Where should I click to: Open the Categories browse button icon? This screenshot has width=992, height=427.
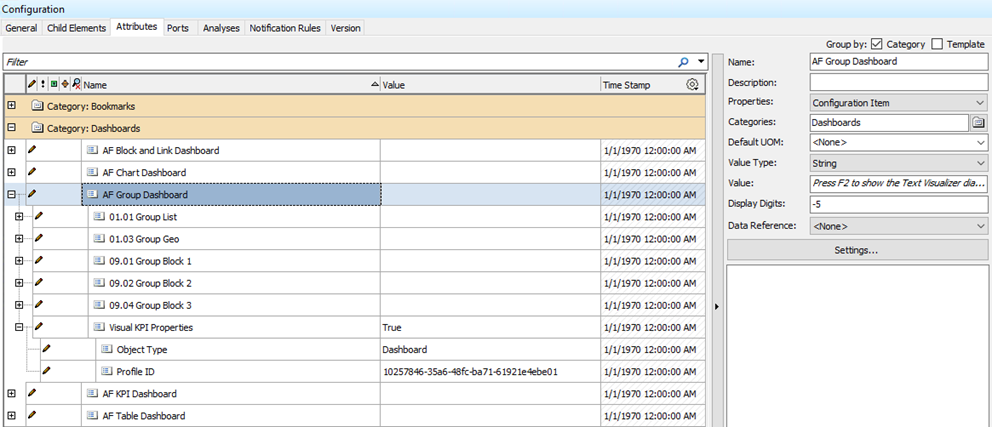pos(978,122)
